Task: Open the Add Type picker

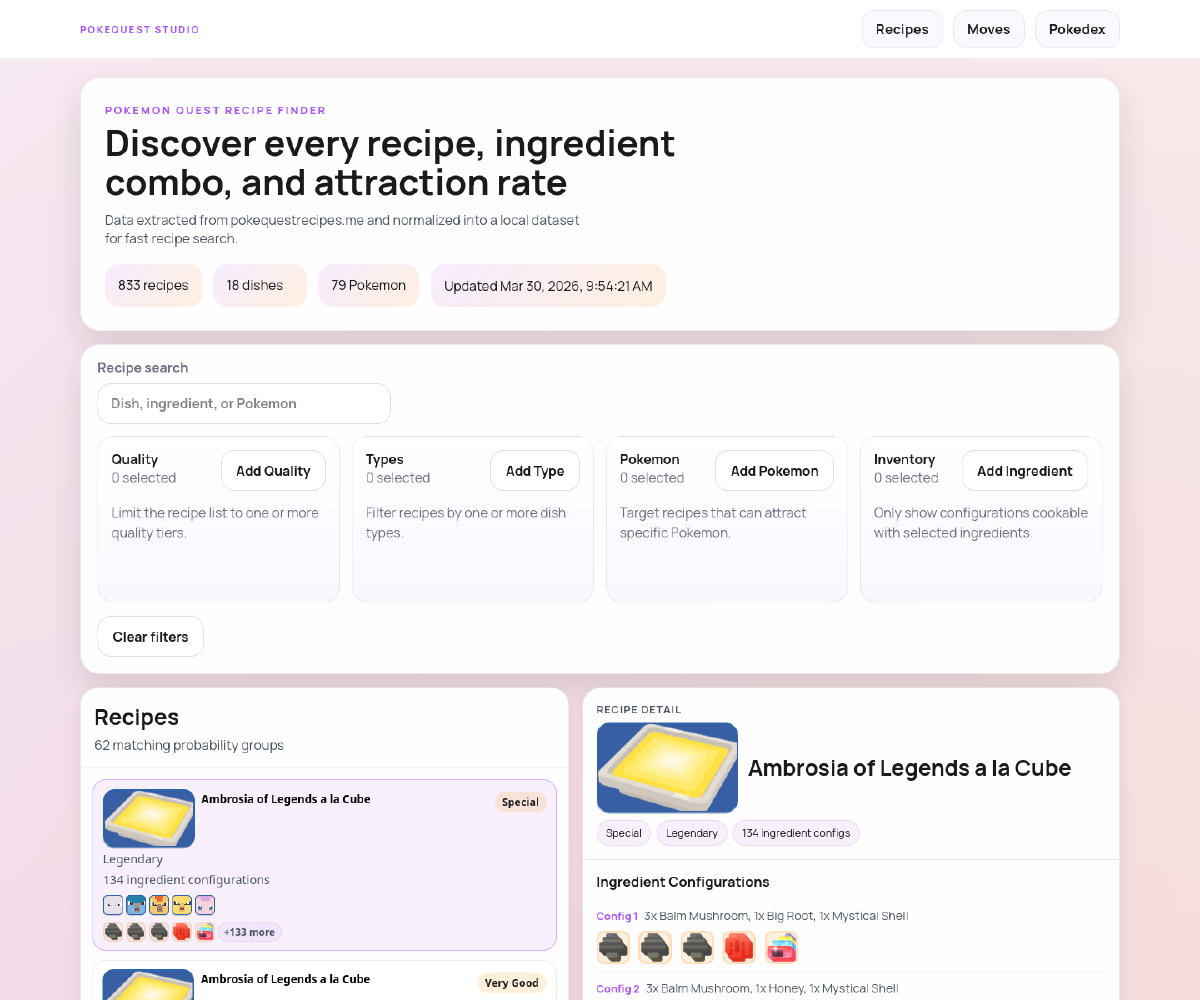Action: (535, 471)
